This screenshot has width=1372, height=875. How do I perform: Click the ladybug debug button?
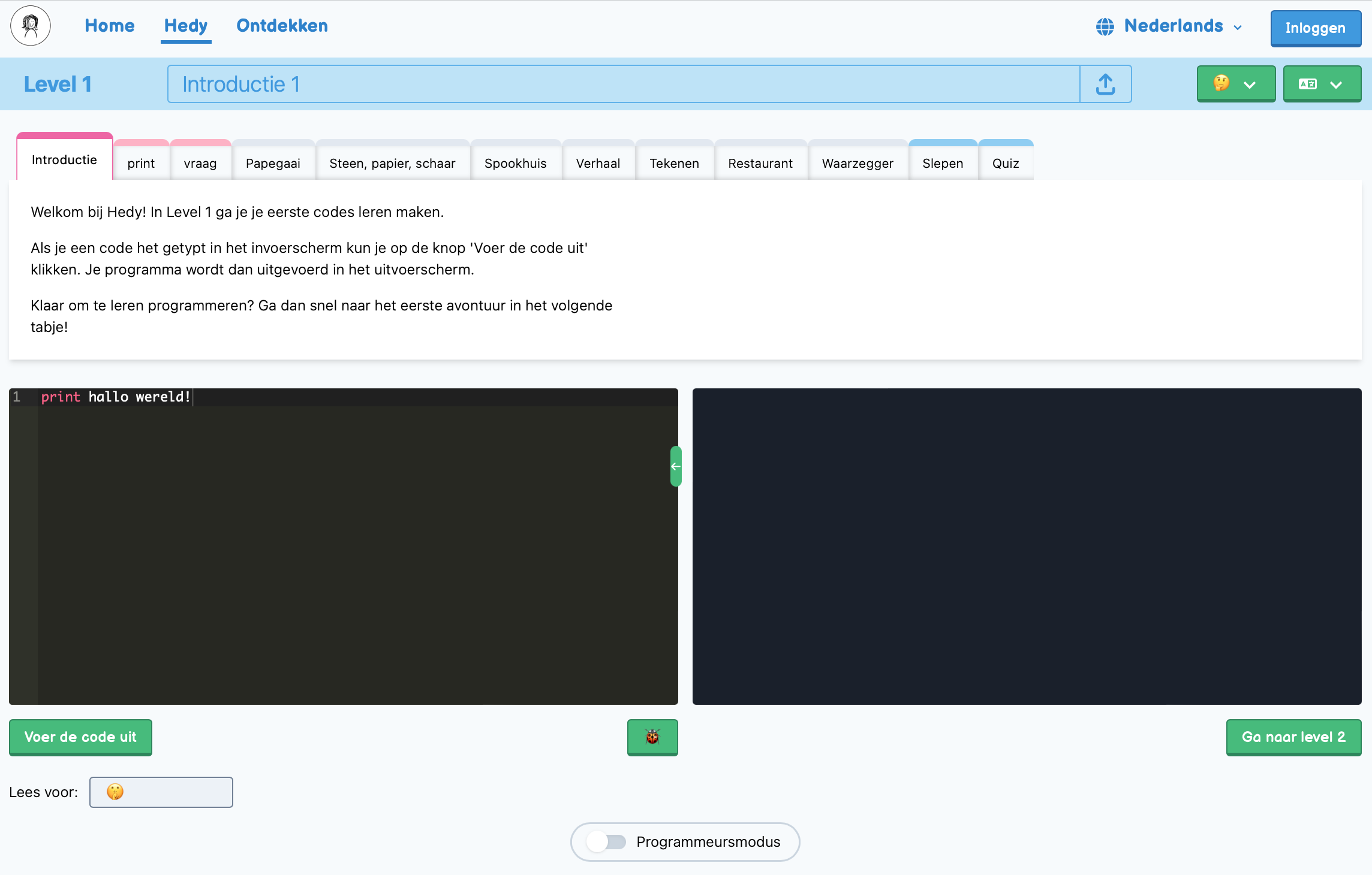pyautogui.click(x=652, y=737)
